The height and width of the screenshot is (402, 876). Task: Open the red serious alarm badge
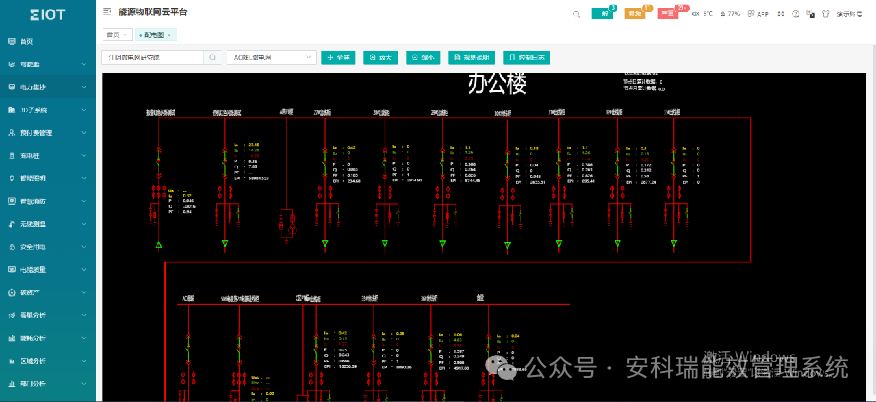(669, 13)
